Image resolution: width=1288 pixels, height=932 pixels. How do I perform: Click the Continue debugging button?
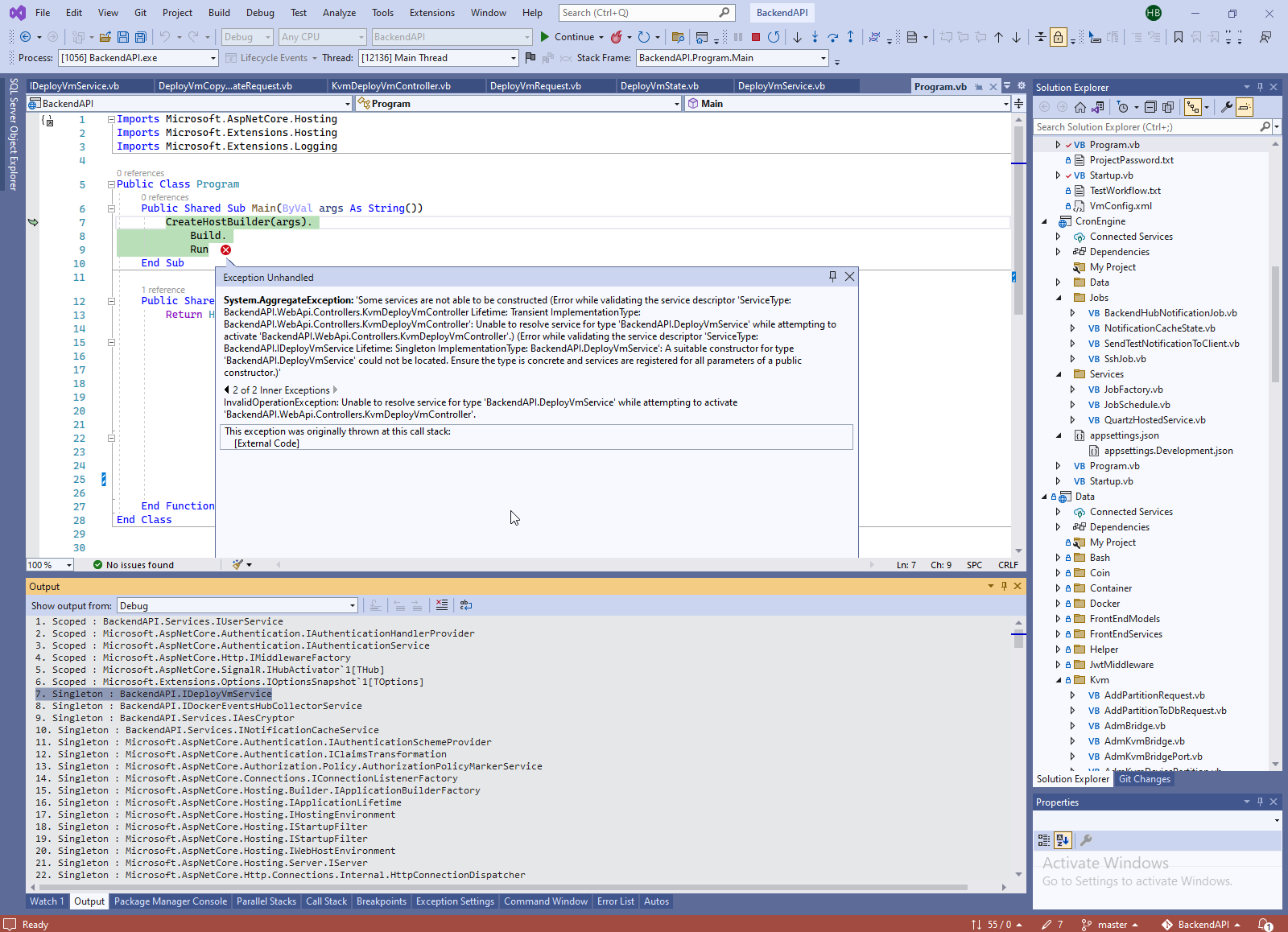[x=568, y=37]
